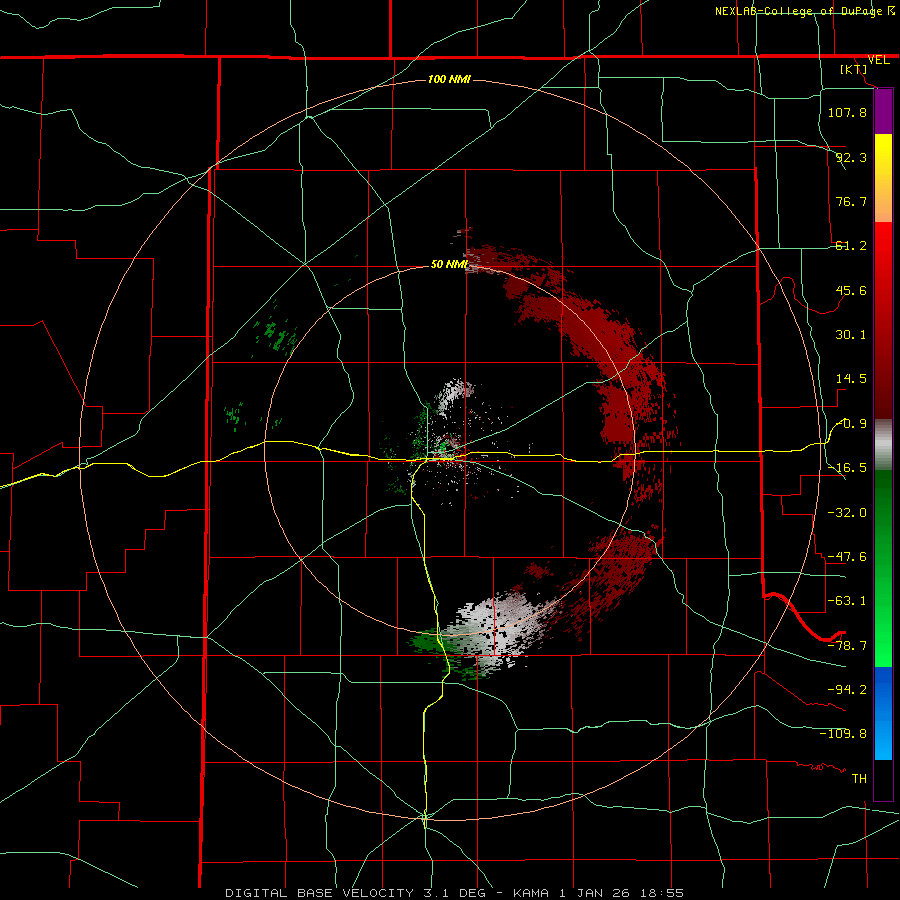This screenshot has height=900, width=900.
Task: Select the 14.5 scale value
Action: 851,379
